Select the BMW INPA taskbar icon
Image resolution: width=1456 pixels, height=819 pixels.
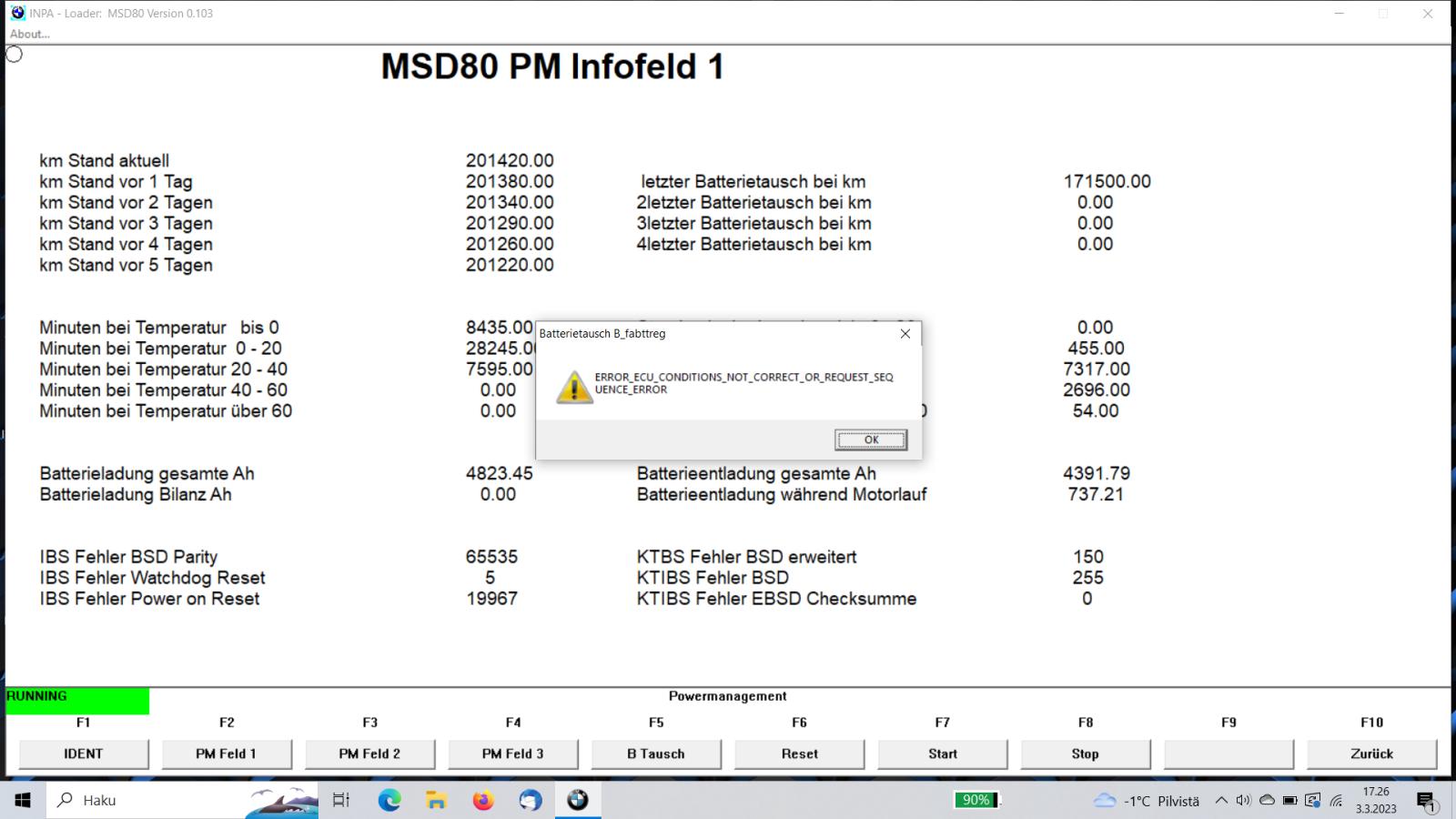pos(578,800)
